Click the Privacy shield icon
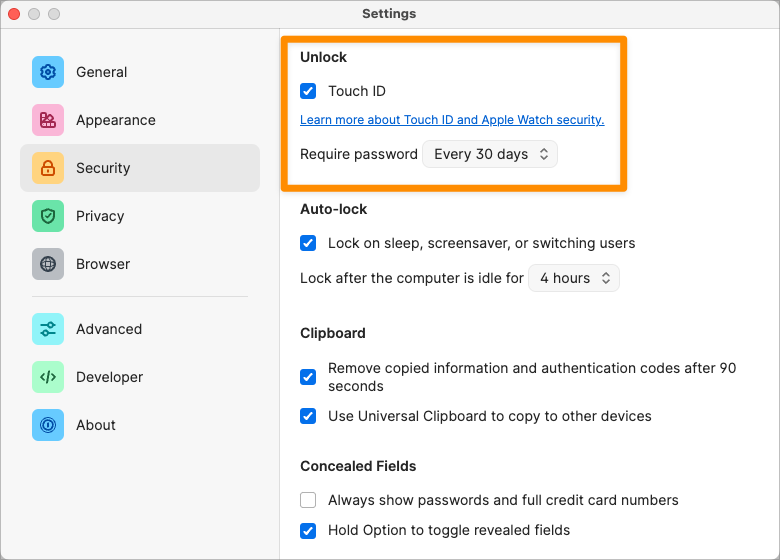 point(48,216)
